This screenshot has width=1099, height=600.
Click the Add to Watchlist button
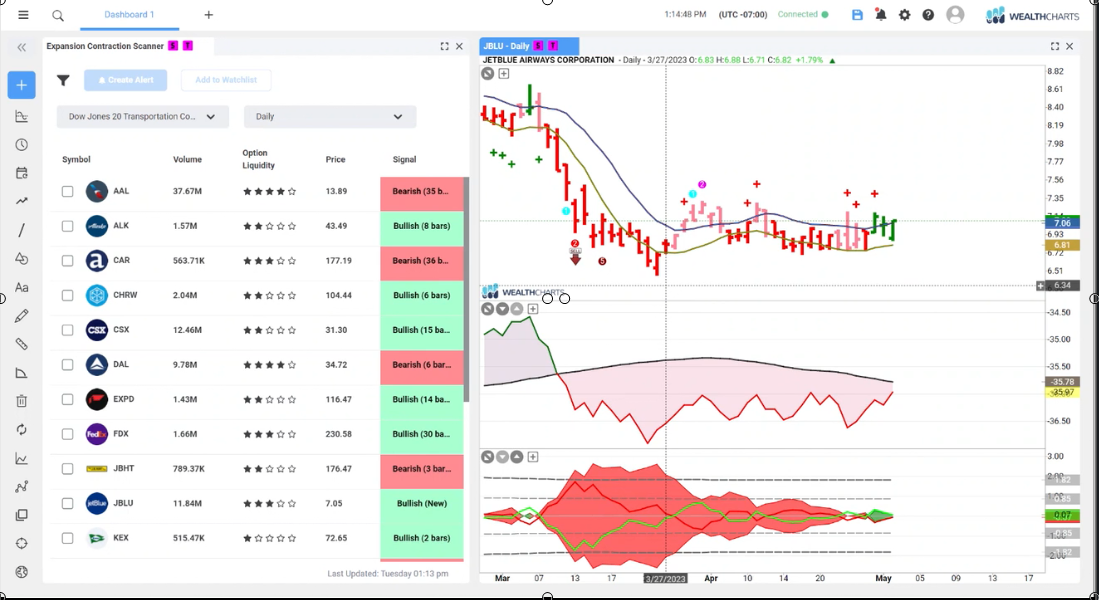pos(226,80)
